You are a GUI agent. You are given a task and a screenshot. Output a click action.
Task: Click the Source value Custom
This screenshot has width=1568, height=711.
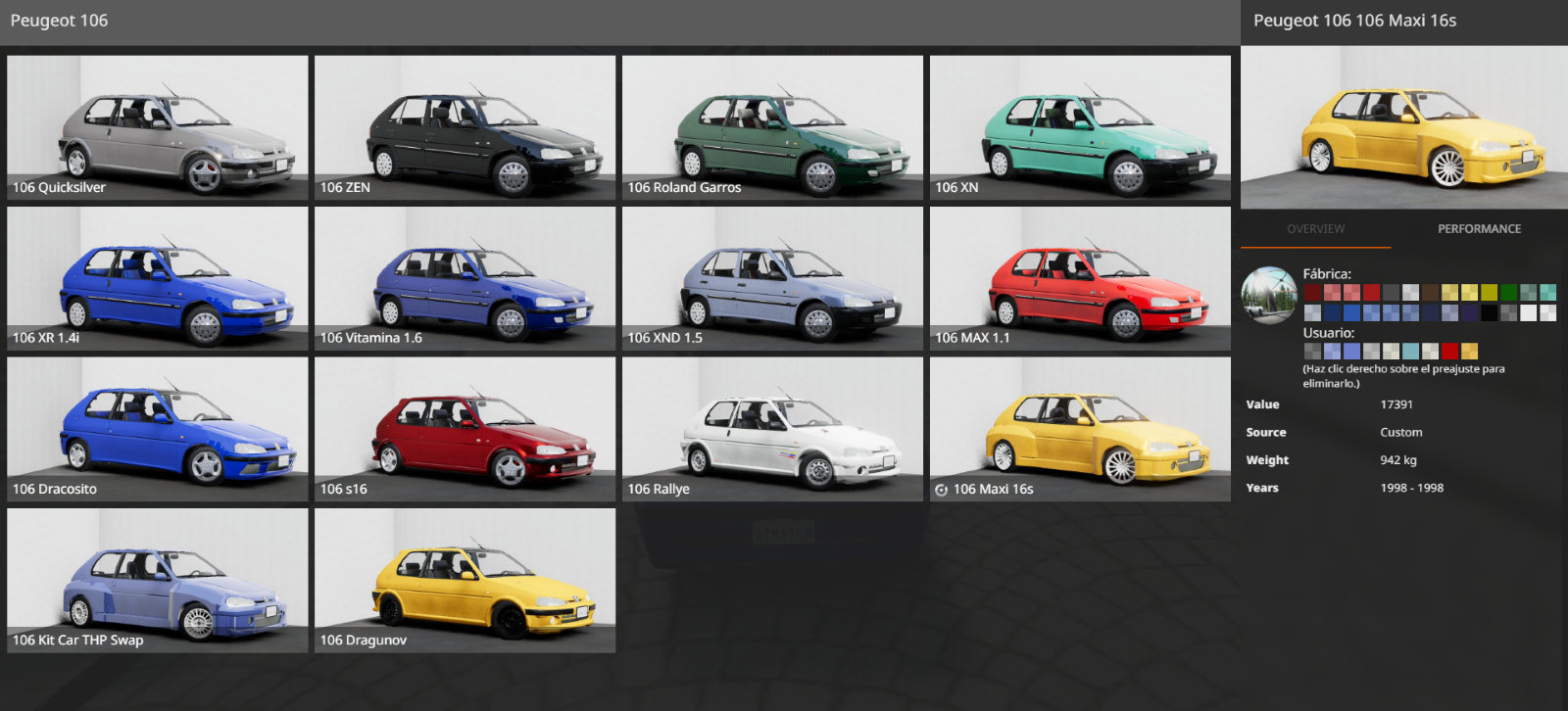pos(1401,432)
